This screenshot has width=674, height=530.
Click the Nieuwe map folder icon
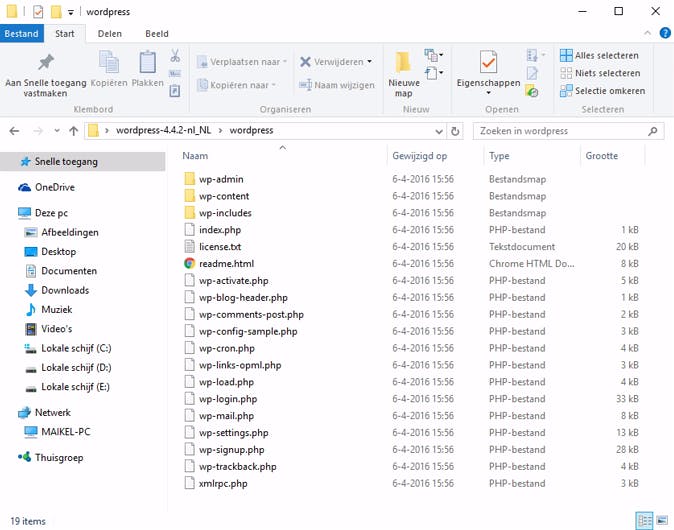tap(403, 61)
